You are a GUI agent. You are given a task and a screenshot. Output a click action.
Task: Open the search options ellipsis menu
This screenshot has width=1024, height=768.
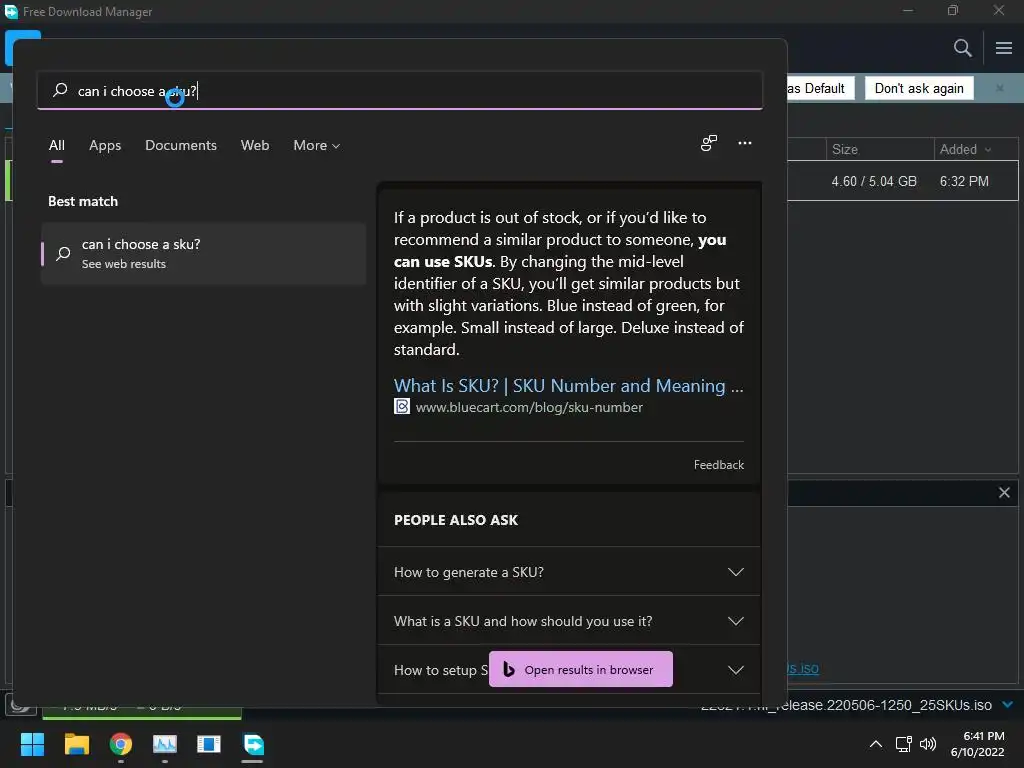tap(744, 143)
